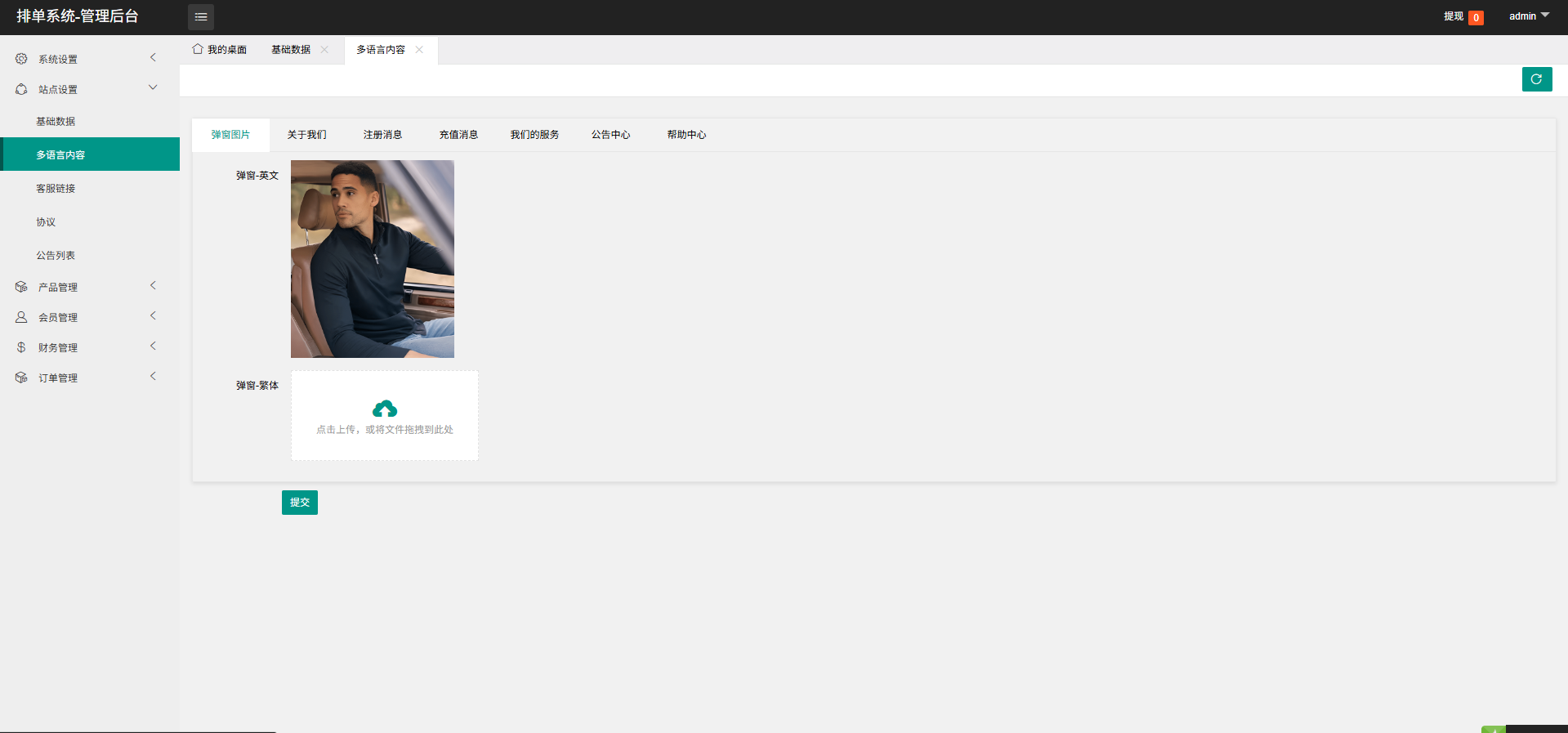Toggle the sidebar hamburger menu button

201,17
